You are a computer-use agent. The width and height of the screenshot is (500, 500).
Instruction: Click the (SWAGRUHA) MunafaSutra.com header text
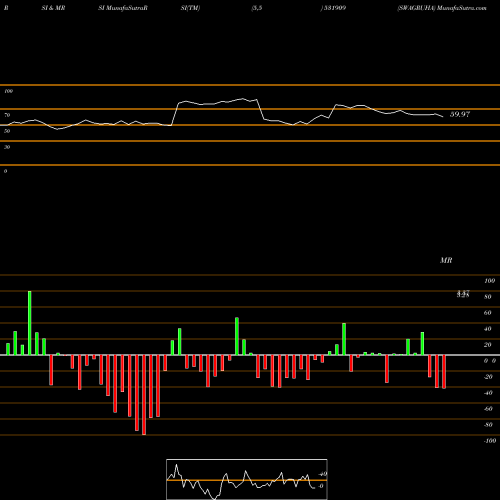coord(442,8)
